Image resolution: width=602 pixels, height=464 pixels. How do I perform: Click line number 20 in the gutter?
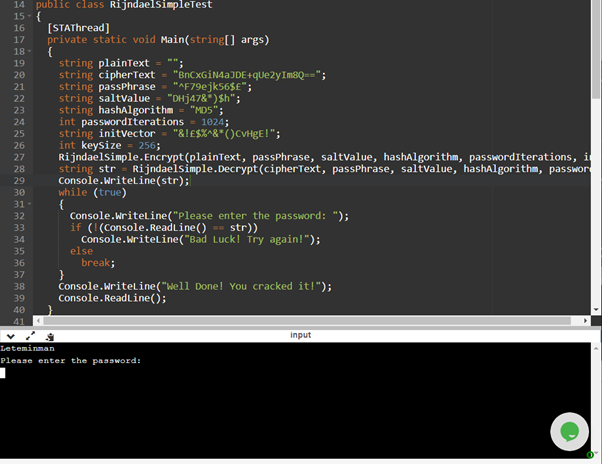pyautogui.click(x=19, y=75)
